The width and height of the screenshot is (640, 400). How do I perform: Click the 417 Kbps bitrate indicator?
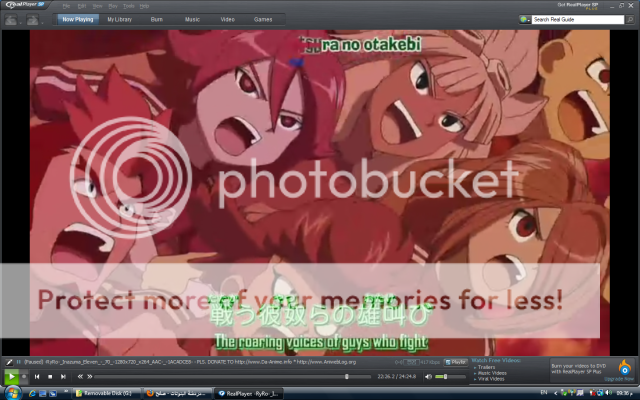(430, 362)
